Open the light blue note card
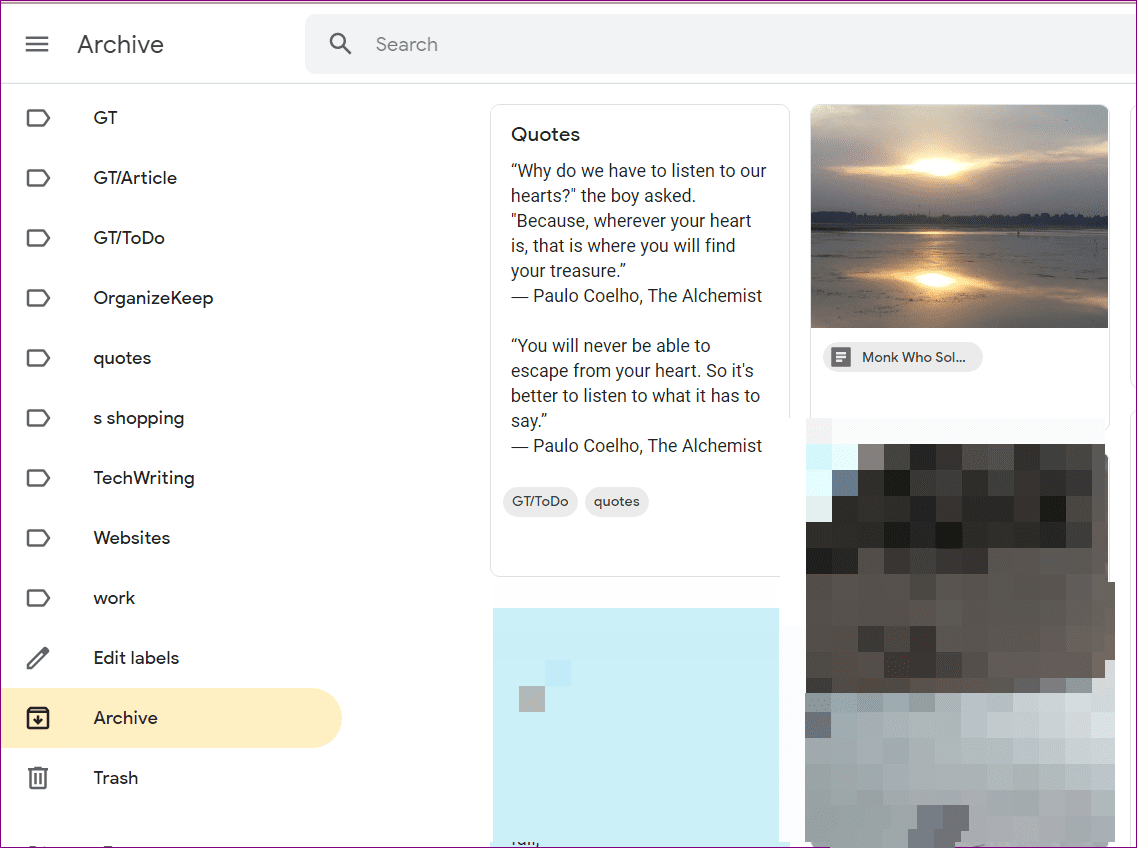Image resolution: width=1137 pixels, height=848 pixels. click(636, 725)
